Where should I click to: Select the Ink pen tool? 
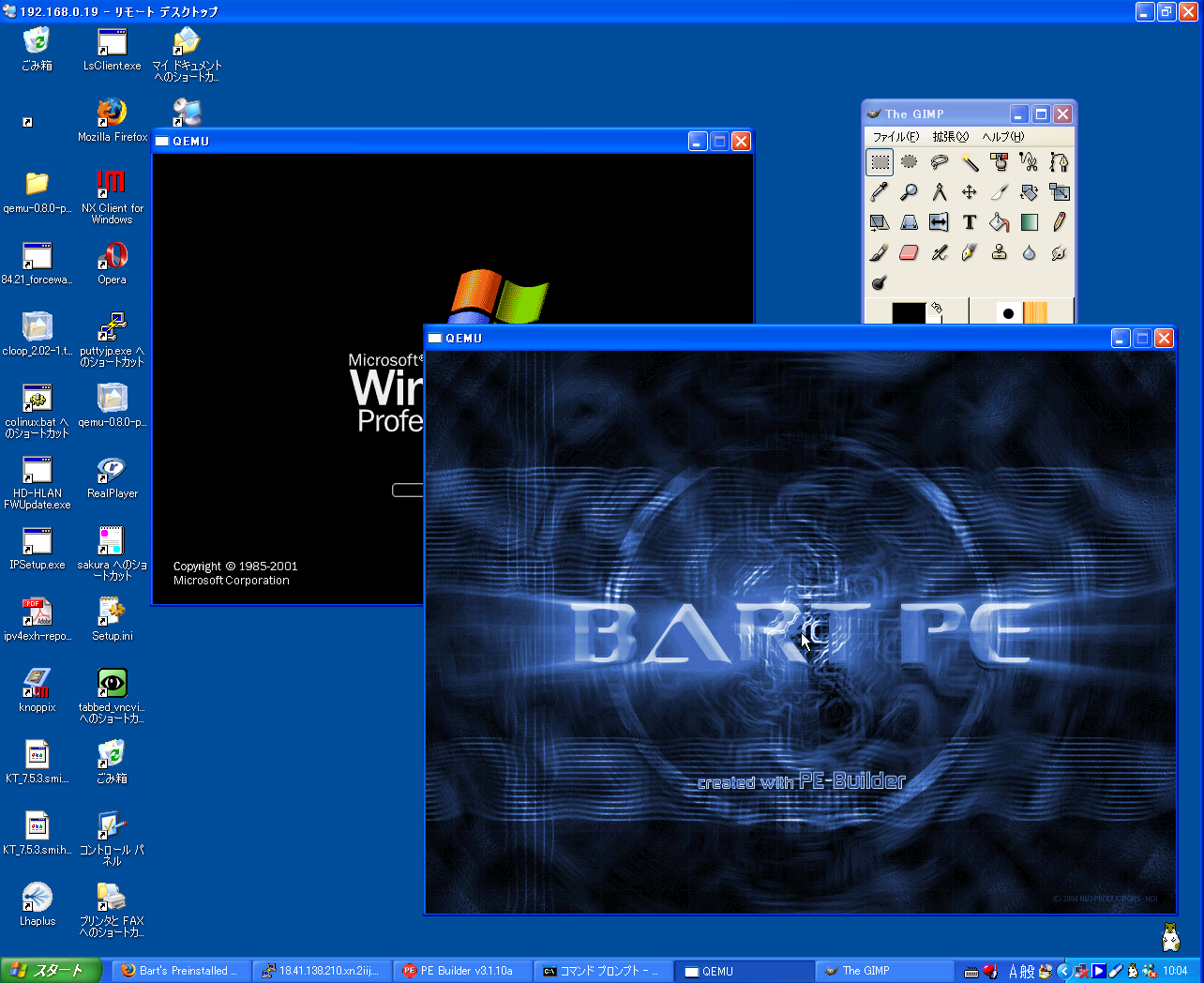(x=970, y=252)
